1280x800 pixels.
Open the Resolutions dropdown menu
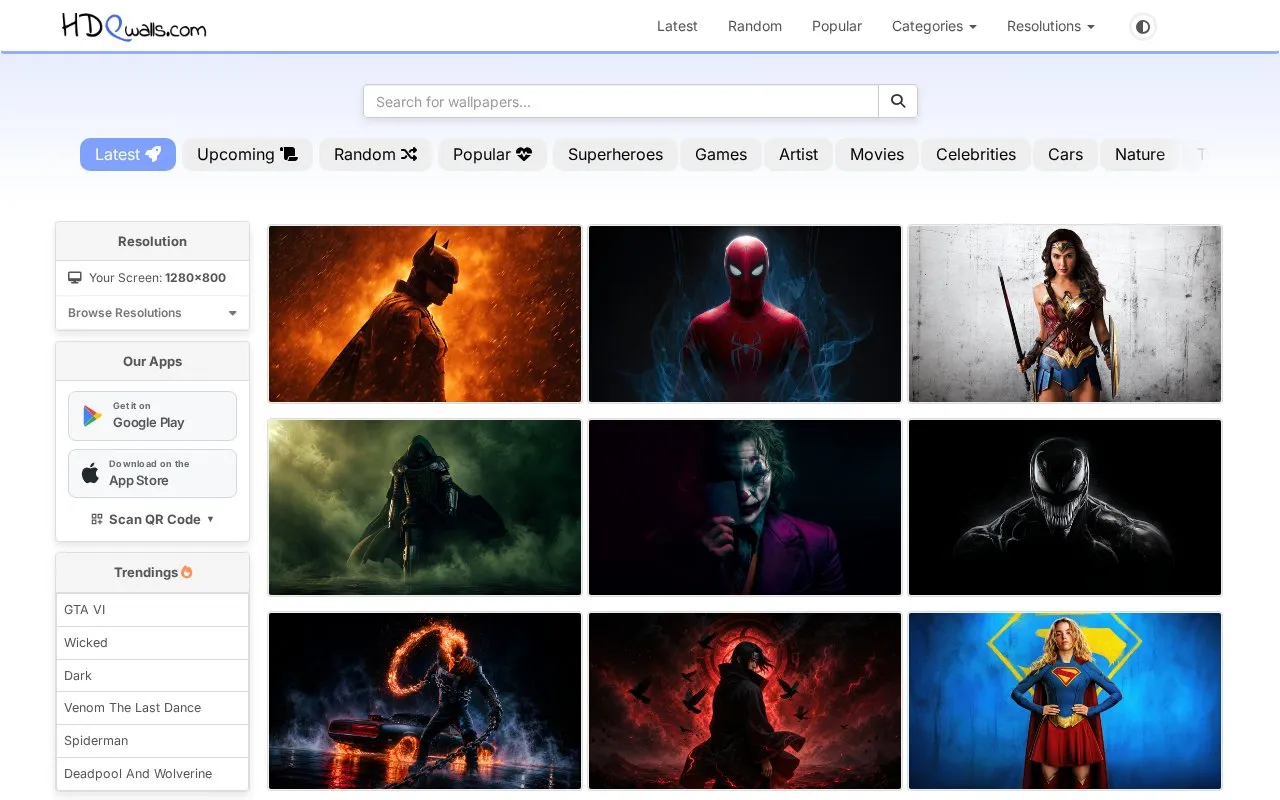[1051, 26]
